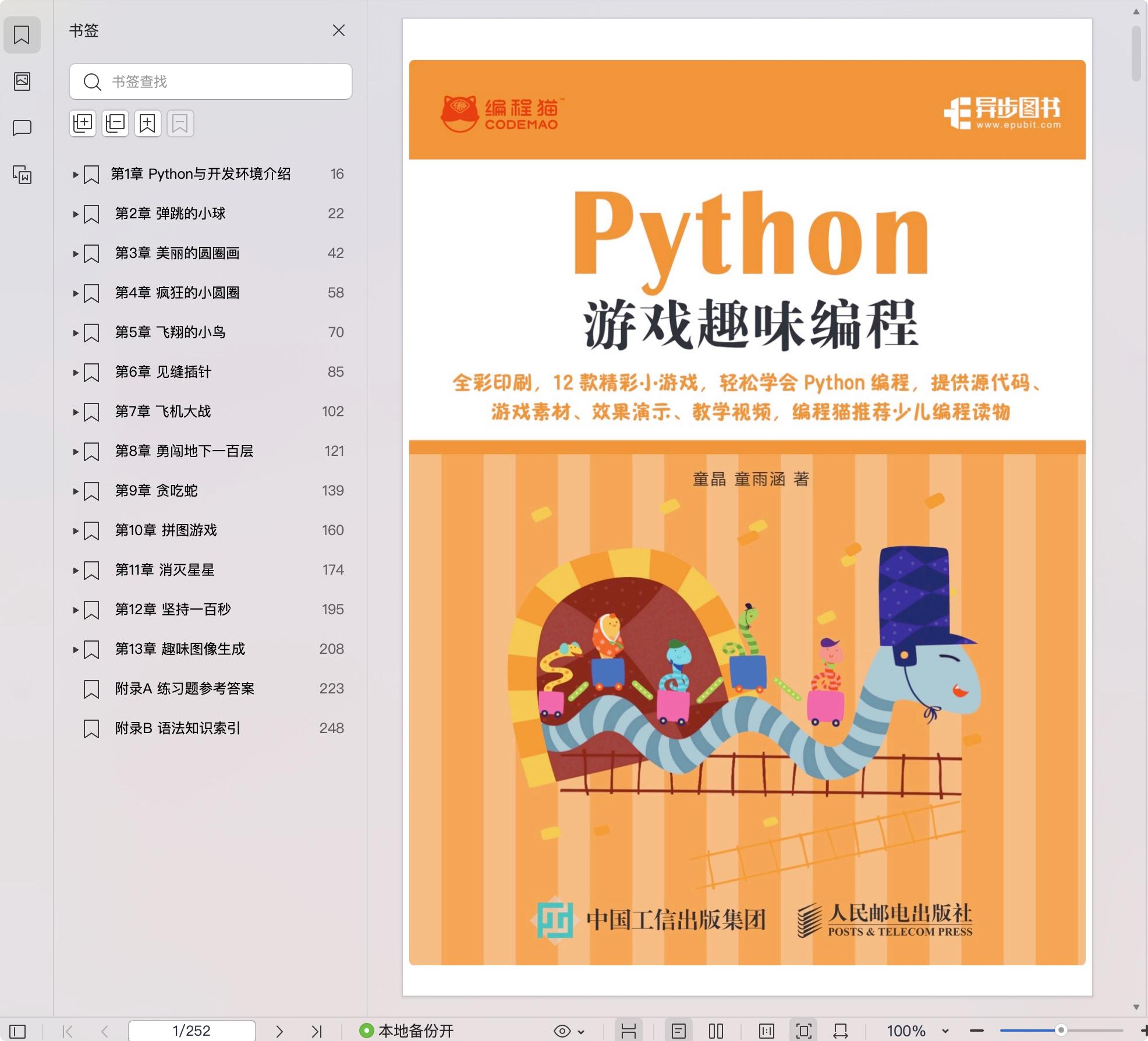Zoom out with the minus button
The image size is (1148, 1041).
click(x=977, y=1031)
